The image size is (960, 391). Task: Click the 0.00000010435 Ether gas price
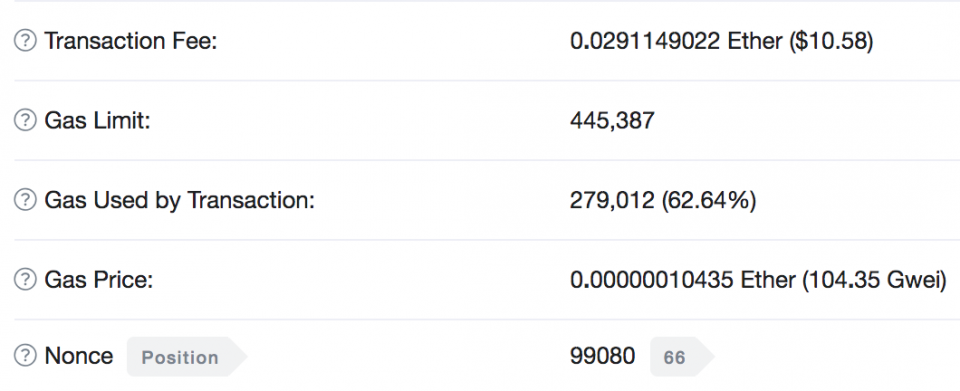click(x=683, y=280)
